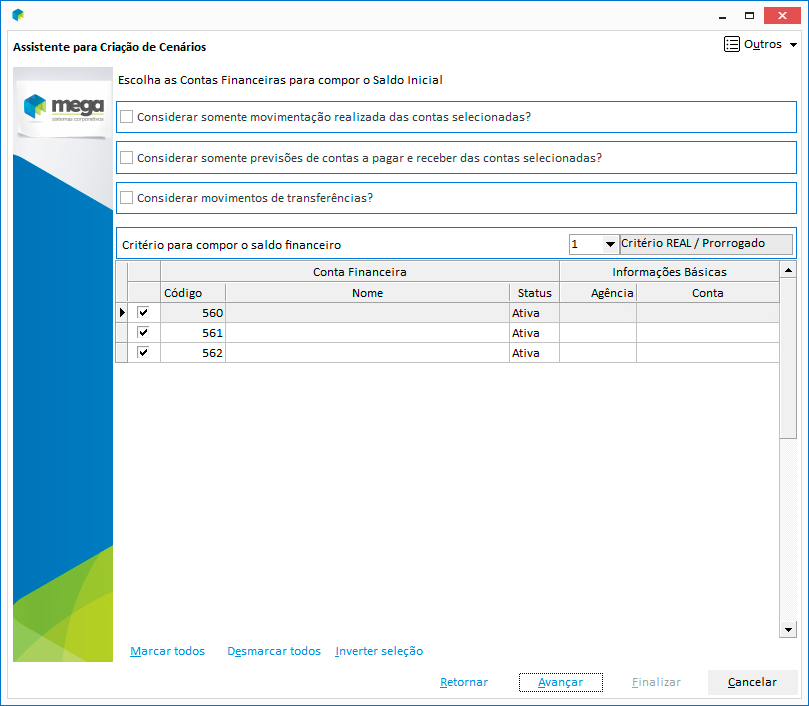Deselect account 562 row checkbox
Image resolution: width=809 pixels, height=706 pixels.
[x=143, y=353]
